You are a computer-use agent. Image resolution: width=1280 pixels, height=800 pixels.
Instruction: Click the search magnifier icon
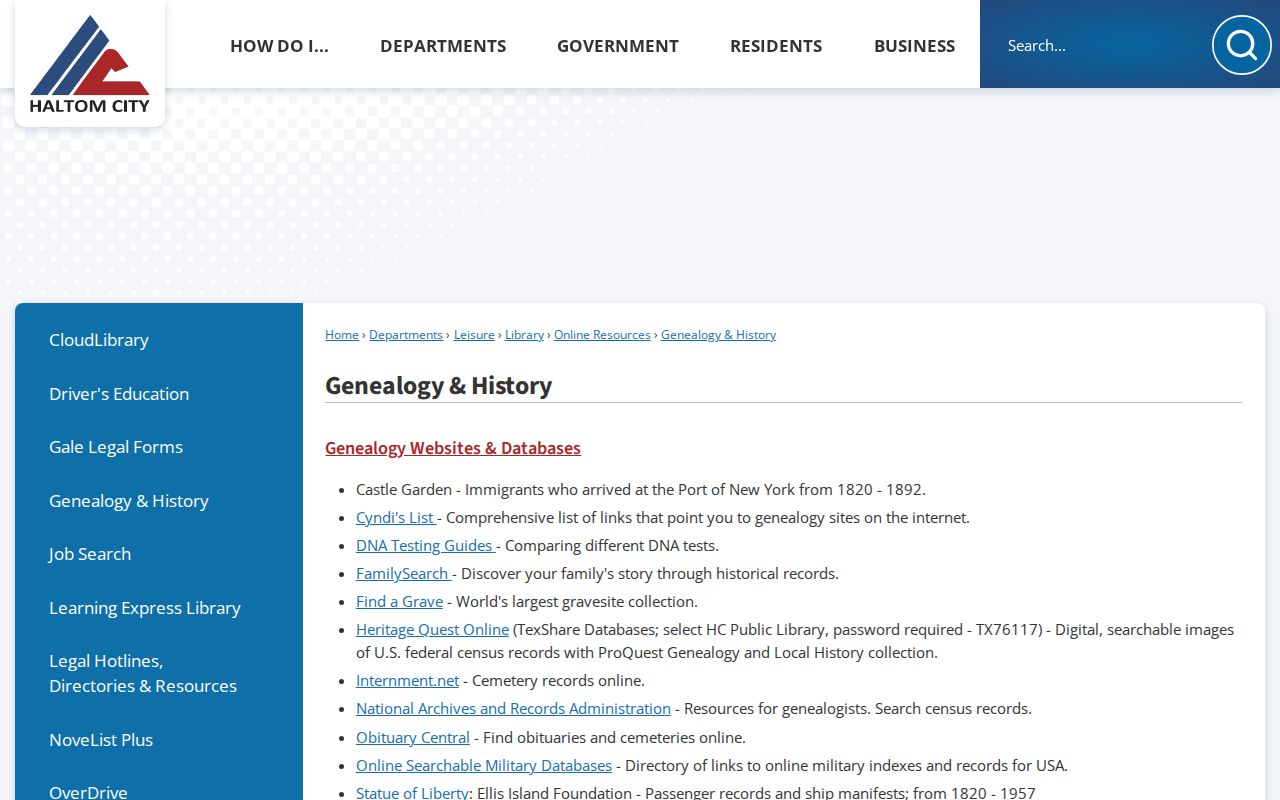pos(1241,45)
